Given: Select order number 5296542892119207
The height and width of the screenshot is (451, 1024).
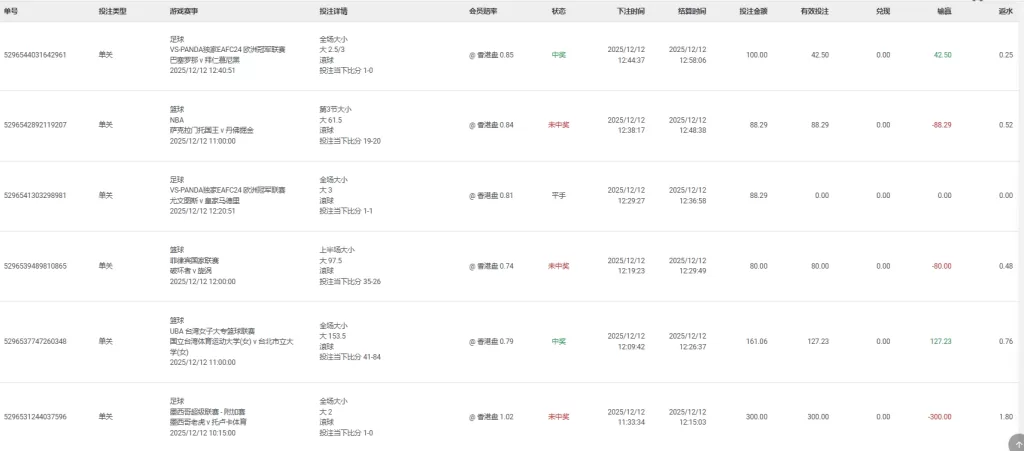Looking at the screenshot, I should [x=36, y=125].
